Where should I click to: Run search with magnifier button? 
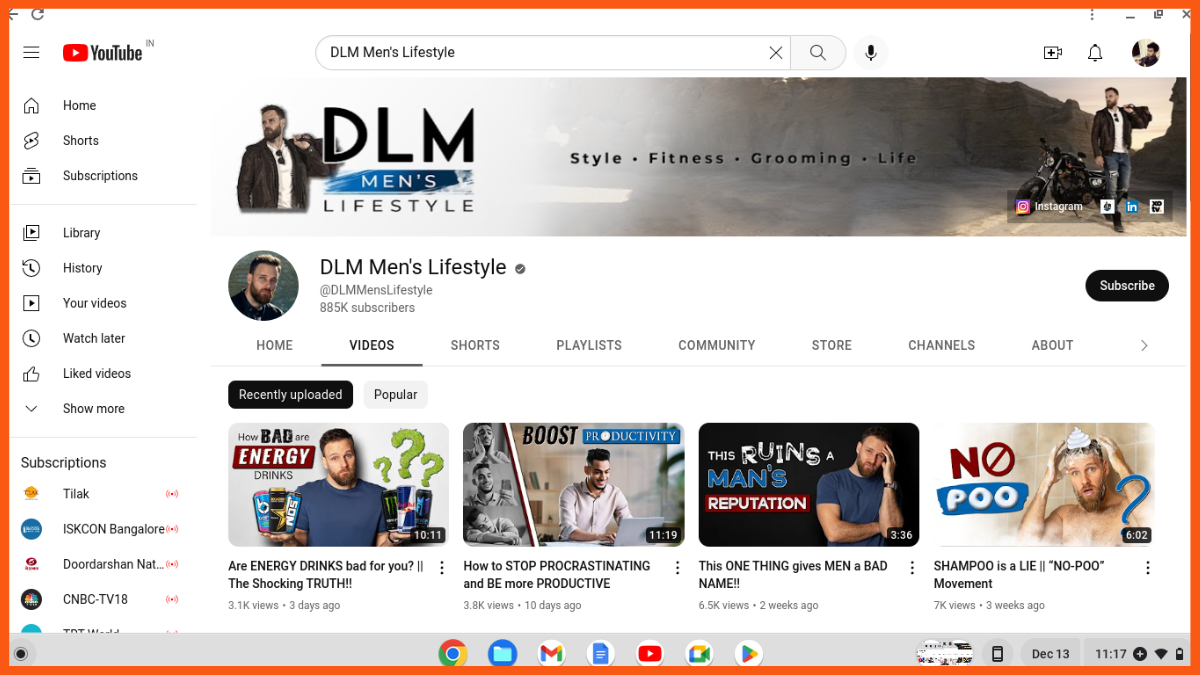click(818, 52)
